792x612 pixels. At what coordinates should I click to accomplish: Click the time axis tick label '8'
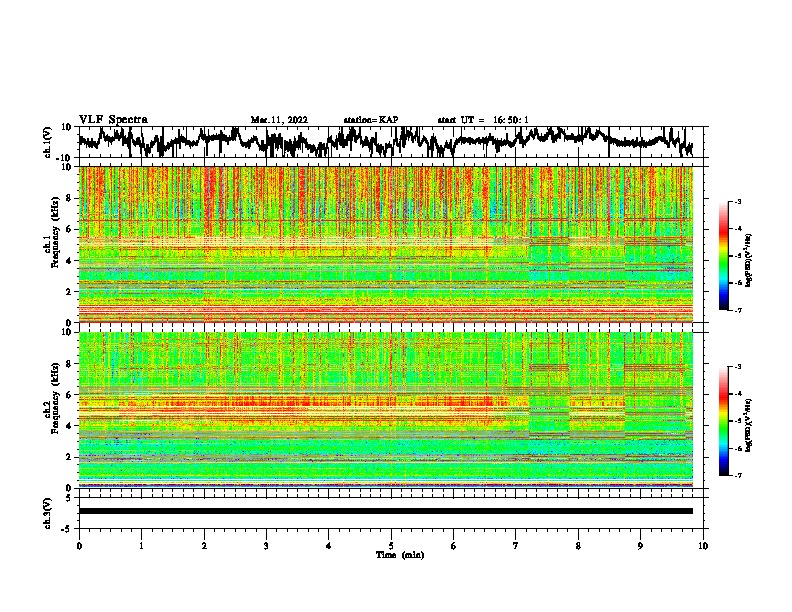pyautogui.click(x=578, y=546)
